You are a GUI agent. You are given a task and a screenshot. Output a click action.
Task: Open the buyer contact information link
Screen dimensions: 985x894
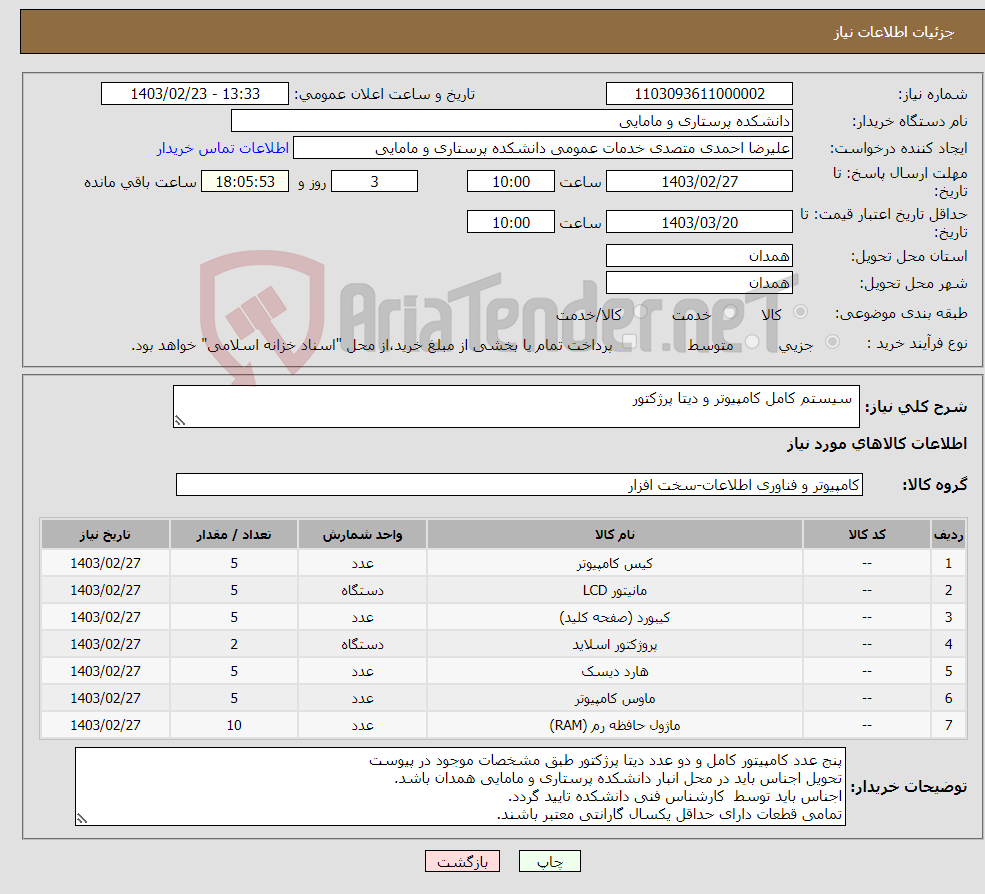tap(222, 148)
